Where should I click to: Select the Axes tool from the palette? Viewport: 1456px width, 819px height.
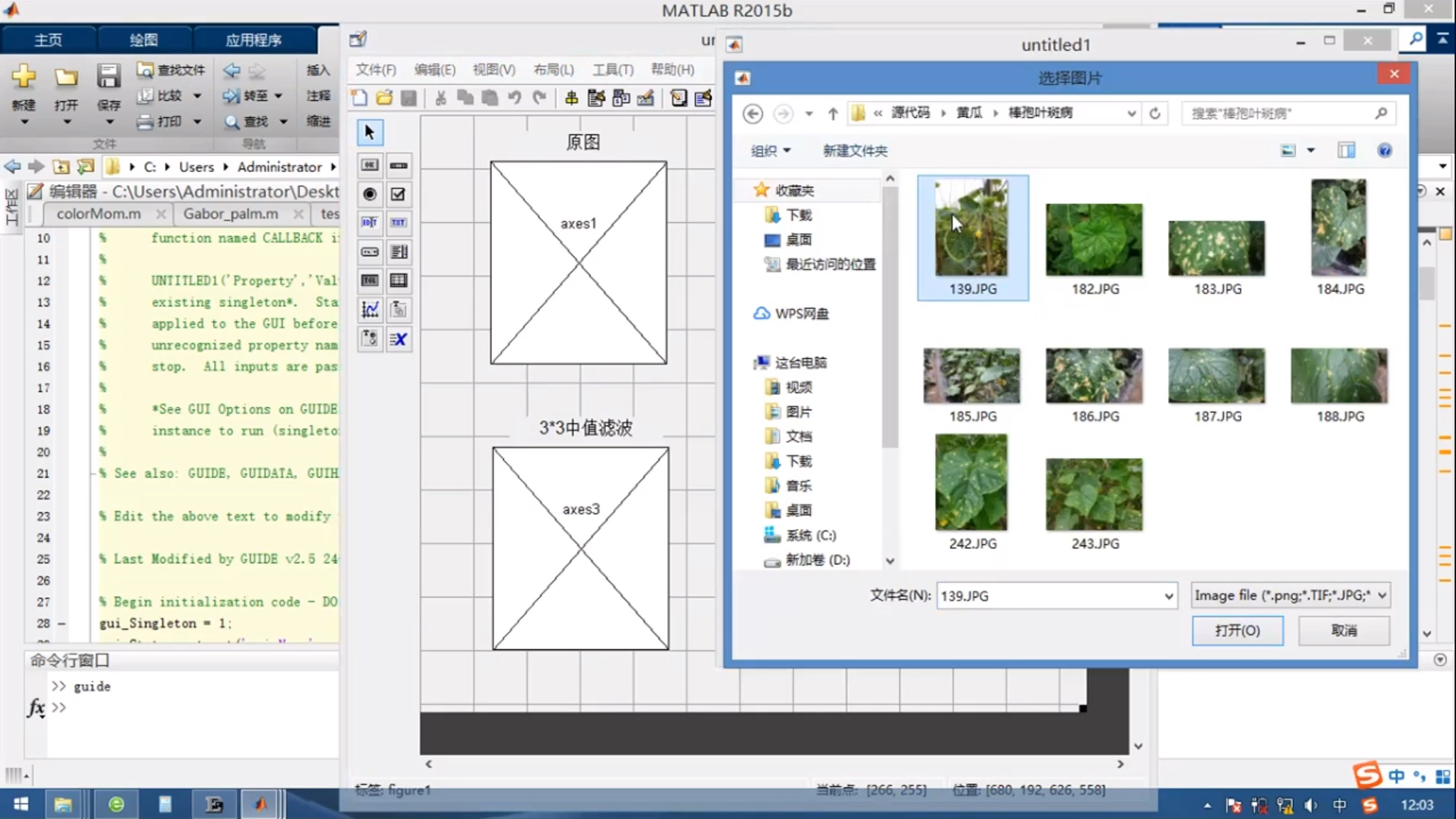369,310
